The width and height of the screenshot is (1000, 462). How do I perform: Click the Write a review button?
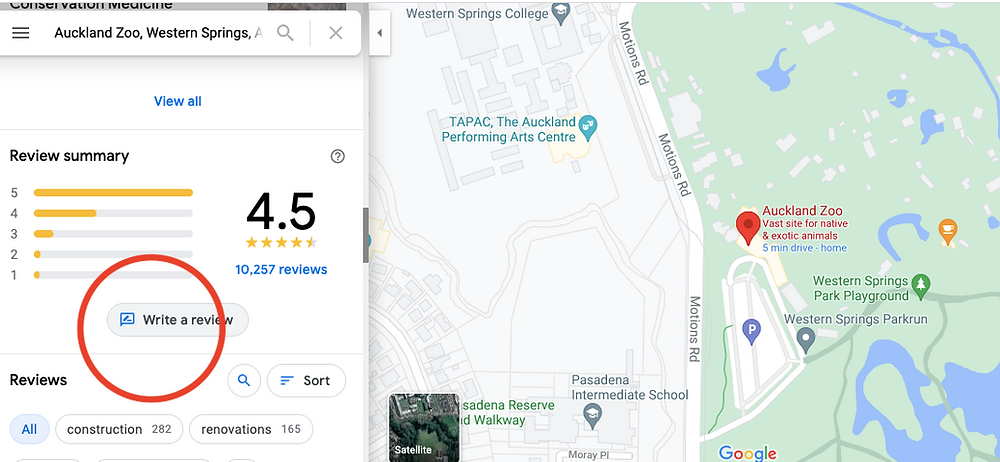tap(177, 320)
